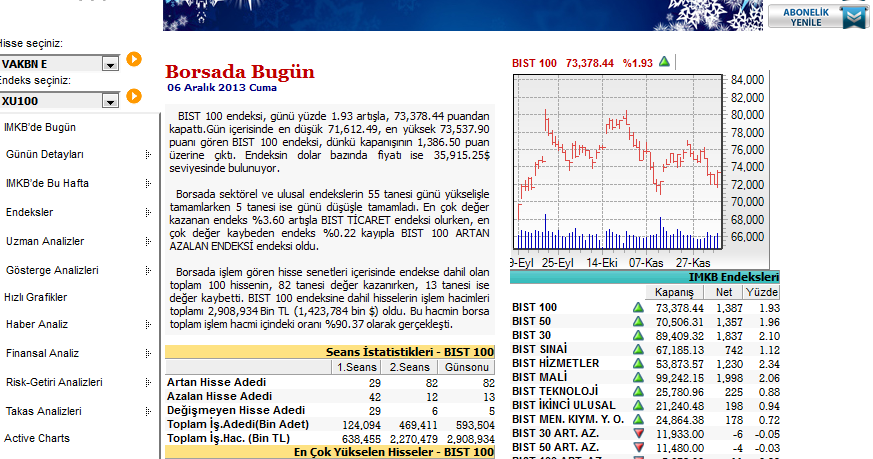Click the 2.Seans column header

pyautogui.click(x=410, y=368)
